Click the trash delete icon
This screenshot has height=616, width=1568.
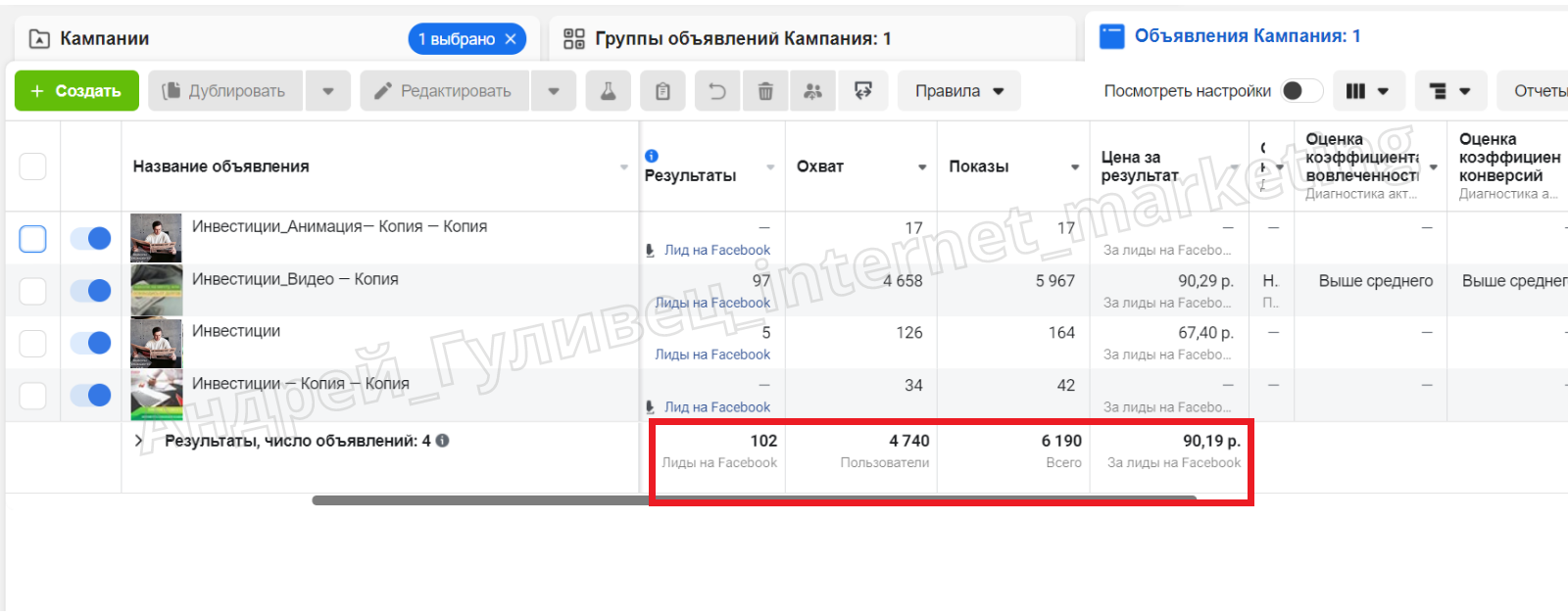[x=765, y=91]
